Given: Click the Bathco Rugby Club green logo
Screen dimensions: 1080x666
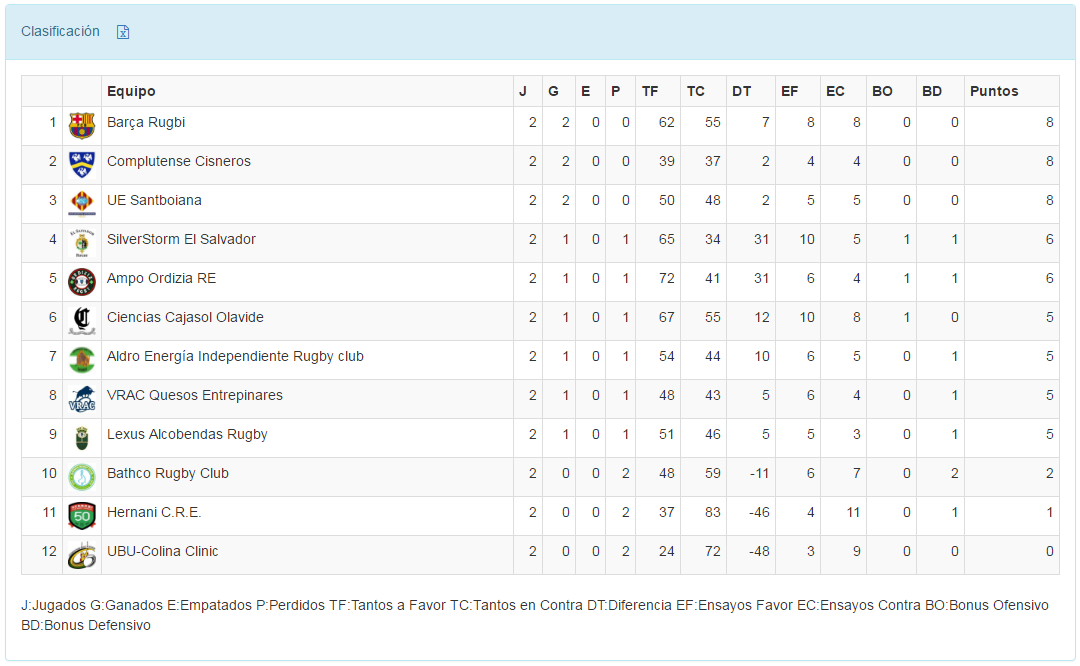Looking at the screenshot, I should coord(81,476).
